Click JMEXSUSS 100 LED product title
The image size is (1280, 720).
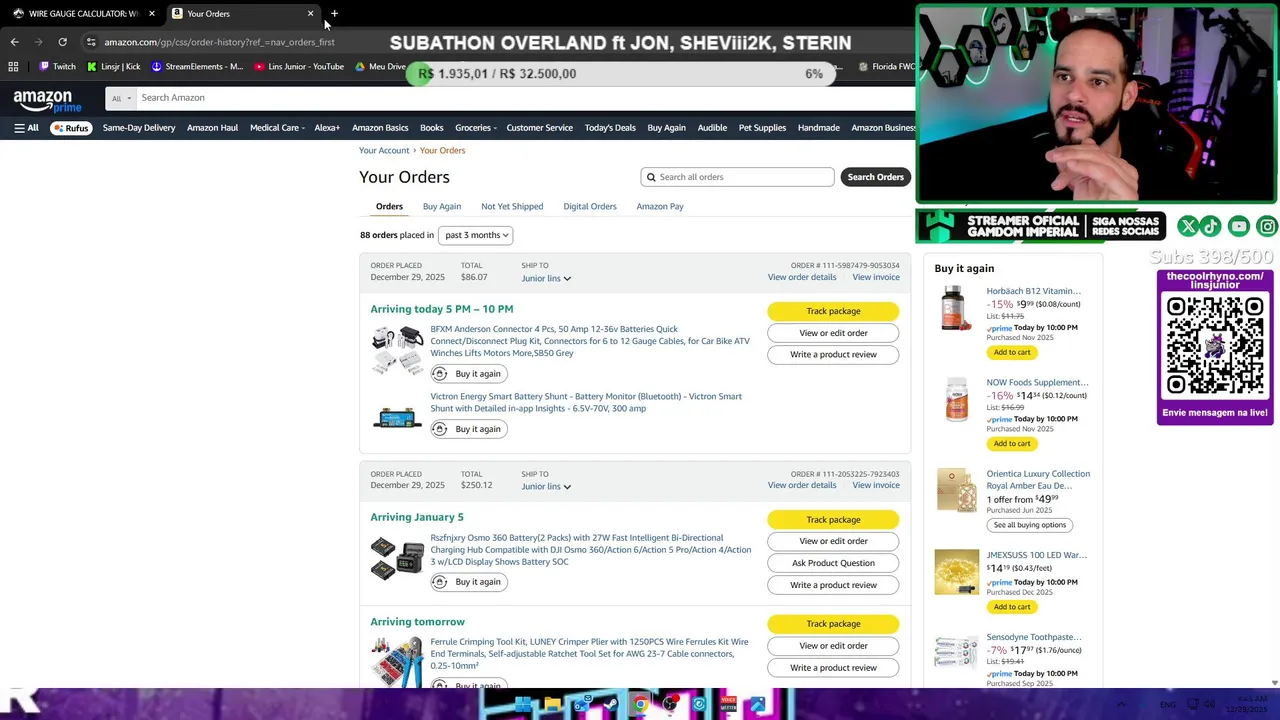(x=1036, y=555)
